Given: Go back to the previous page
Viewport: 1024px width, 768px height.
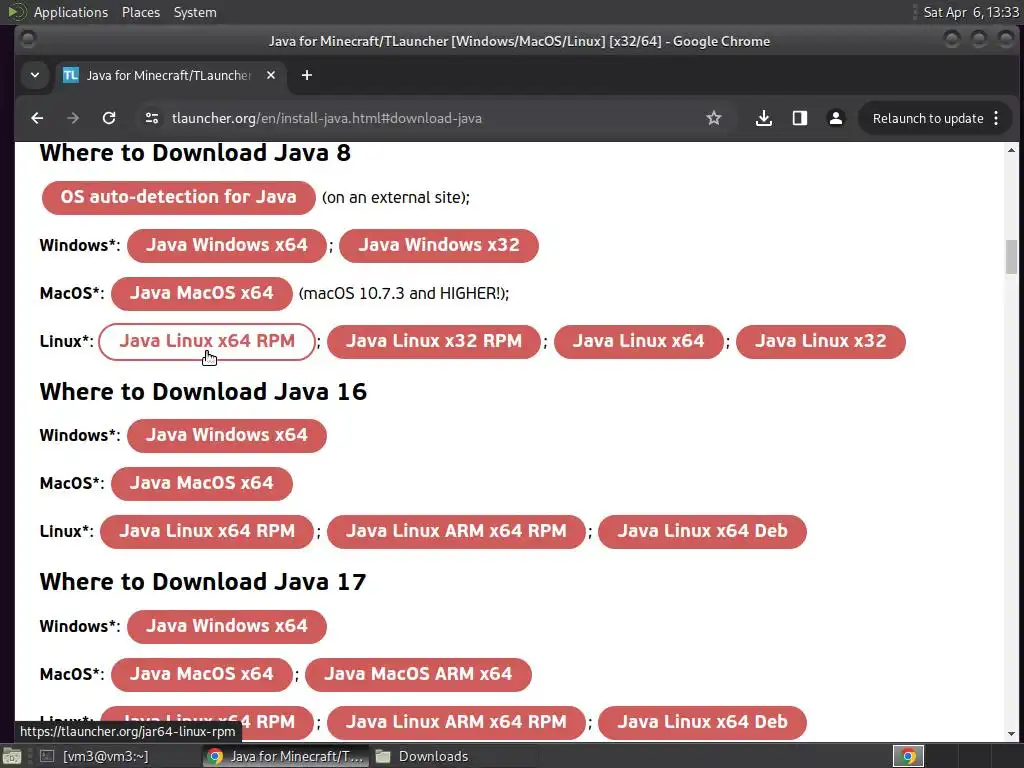Looking at the screenshot, I should pyautogui.click(x=37, y=118).
